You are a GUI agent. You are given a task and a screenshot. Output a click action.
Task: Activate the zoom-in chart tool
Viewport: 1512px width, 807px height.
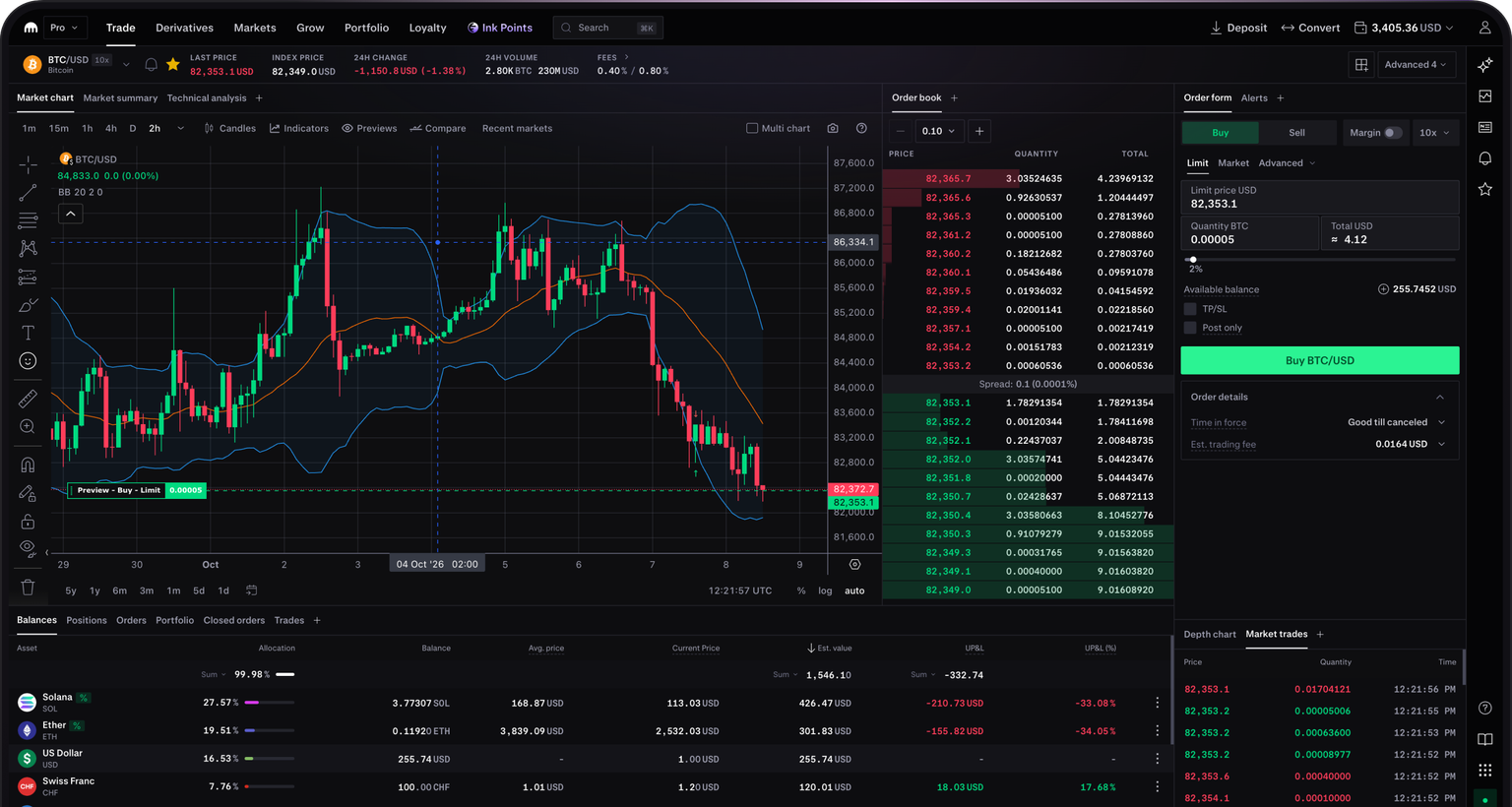(28, 426)
